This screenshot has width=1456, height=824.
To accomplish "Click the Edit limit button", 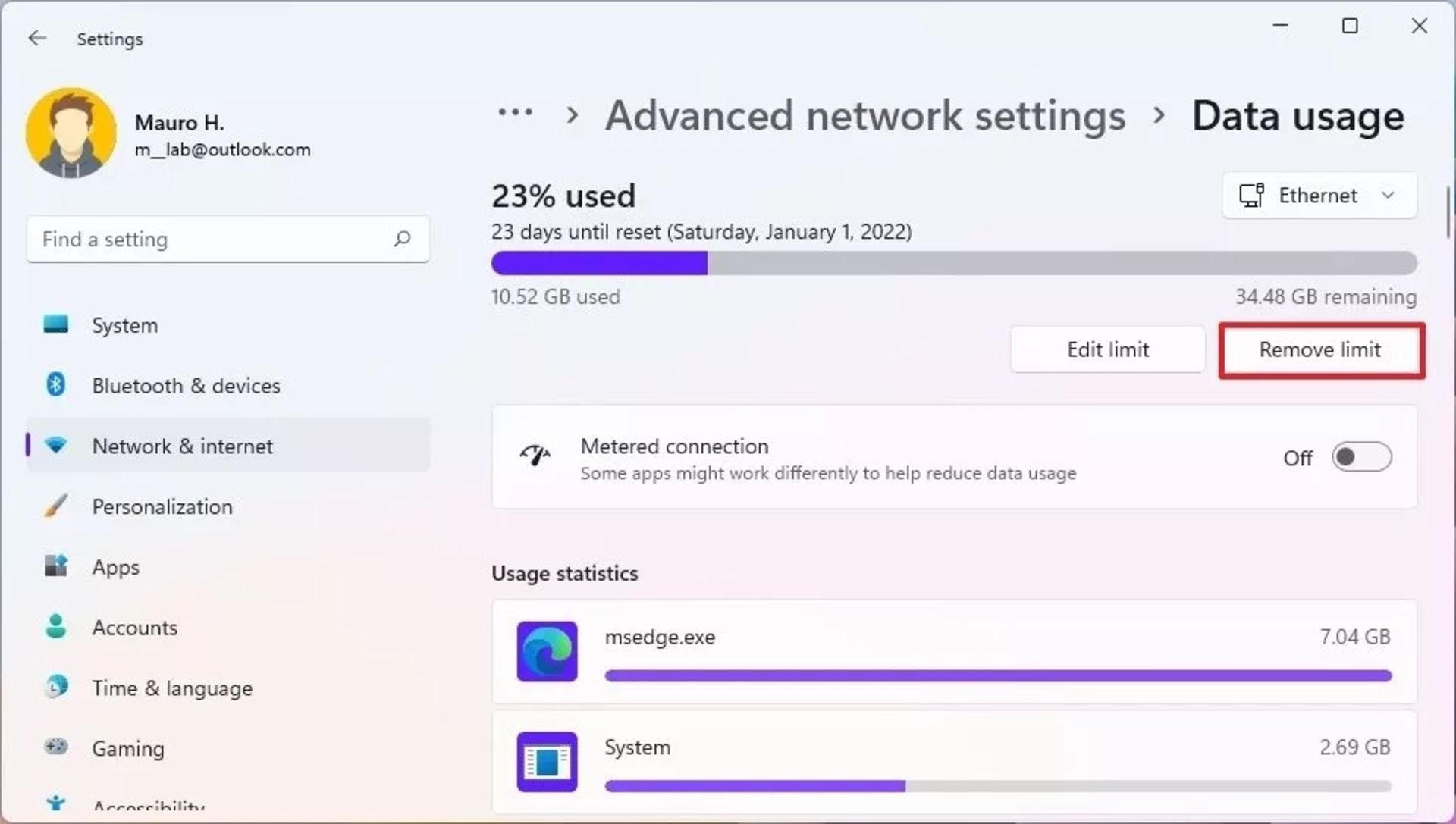I will 1108,349.
